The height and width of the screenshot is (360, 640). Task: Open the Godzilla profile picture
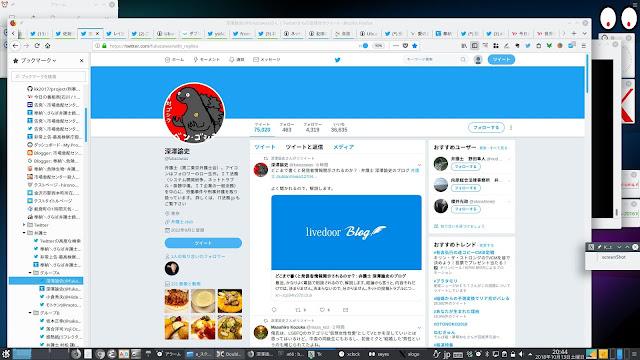click(x=194, y=113)
